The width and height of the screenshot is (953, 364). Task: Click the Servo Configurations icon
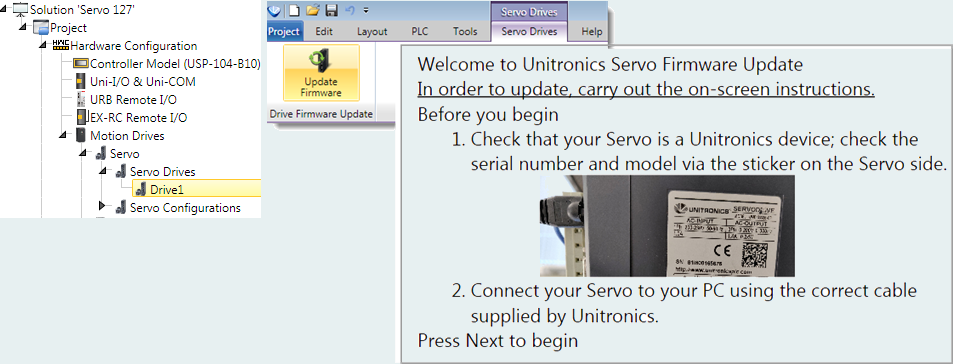(122, 208)
